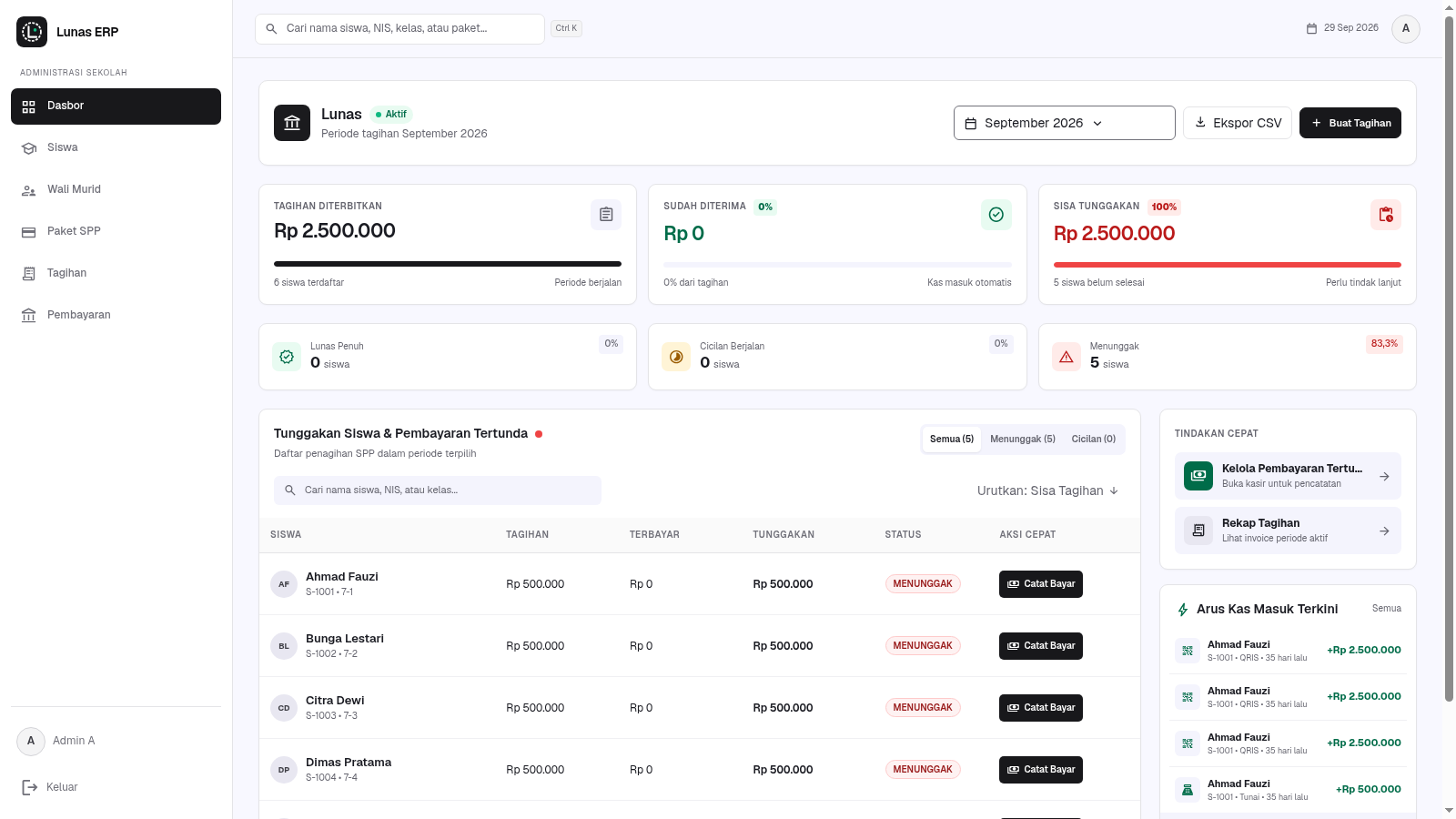Click Catat Bayar for Citra Dewi
1456x819 pixels.
pos(1041,708)
